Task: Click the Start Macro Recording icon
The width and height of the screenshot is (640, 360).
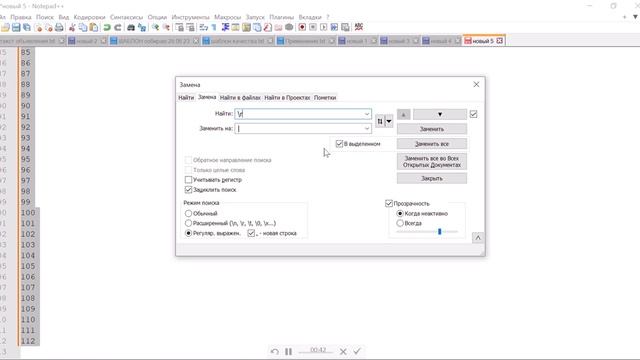Action: pyautogui.click(x=302, y=27)
